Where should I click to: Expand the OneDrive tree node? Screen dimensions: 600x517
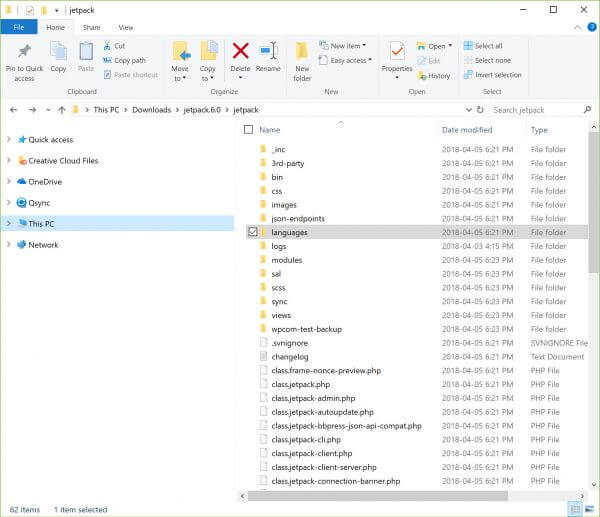[9, 182]
